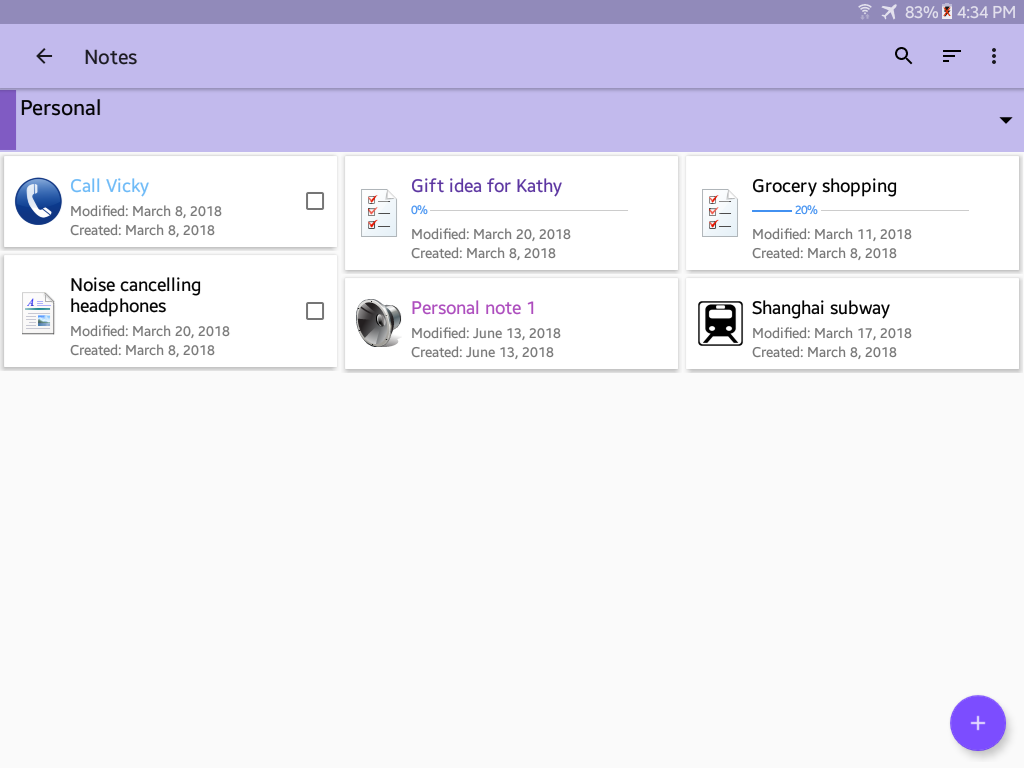
Task: Click the checklist icon on Grocery shopping
Action: (x=720, y=212)
